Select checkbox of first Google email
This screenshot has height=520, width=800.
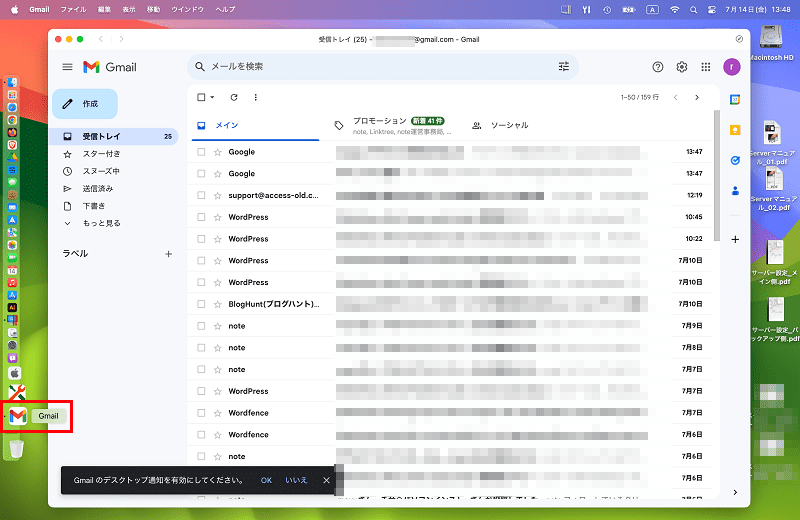point(201,152)
